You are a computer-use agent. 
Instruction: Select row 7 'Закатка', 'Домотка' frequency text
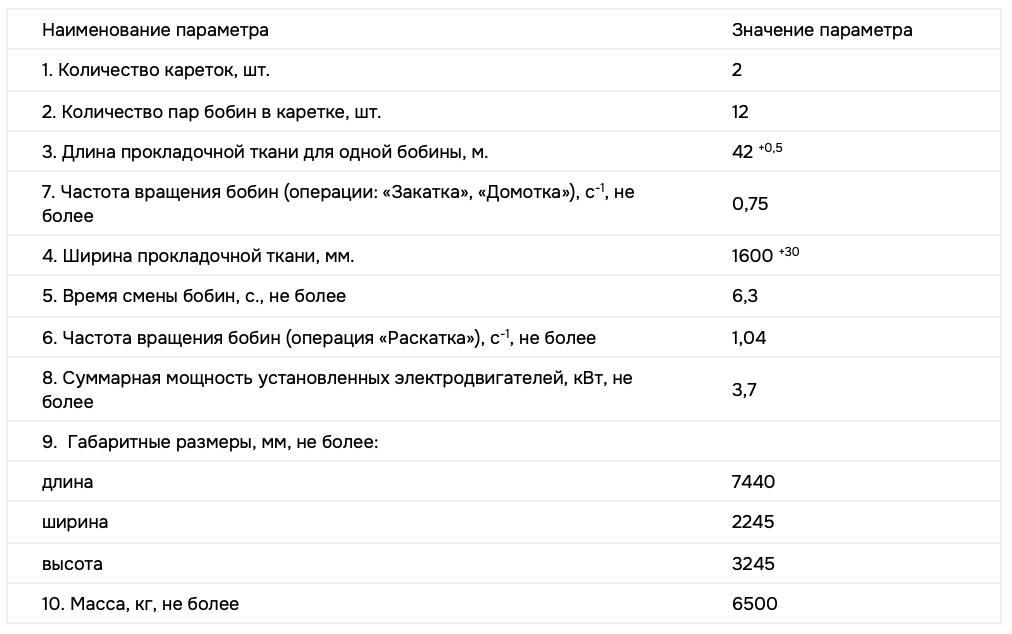338,203
